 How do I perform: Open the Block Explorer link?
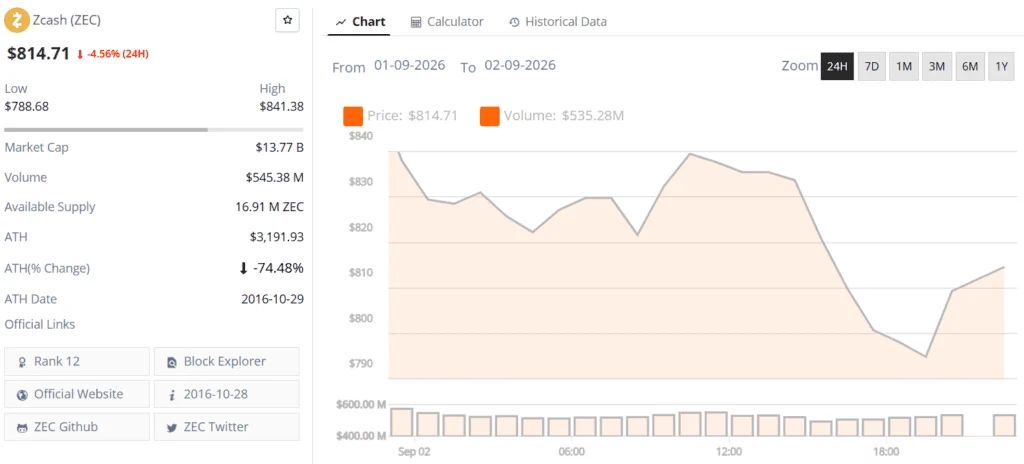coord(227,361)
